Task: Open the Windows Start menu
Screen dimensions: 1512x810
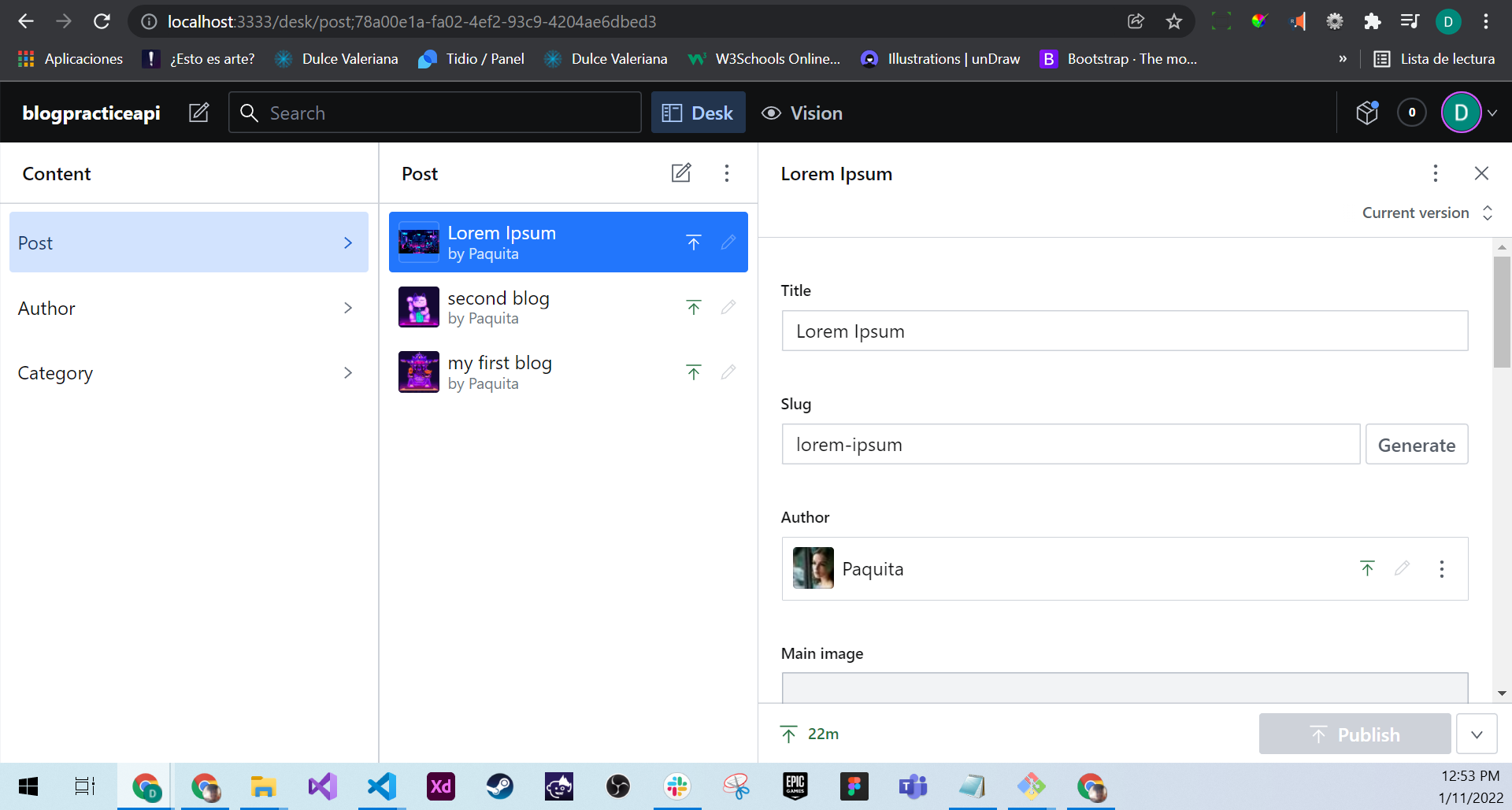Action: pos(28,786)
